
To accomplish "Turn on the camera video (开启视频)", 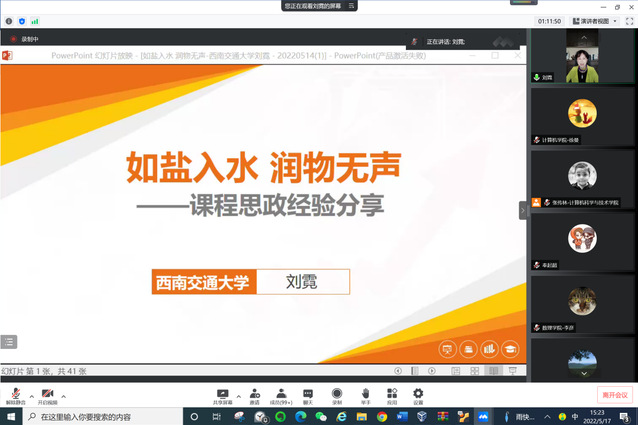I will coord(47,393).
